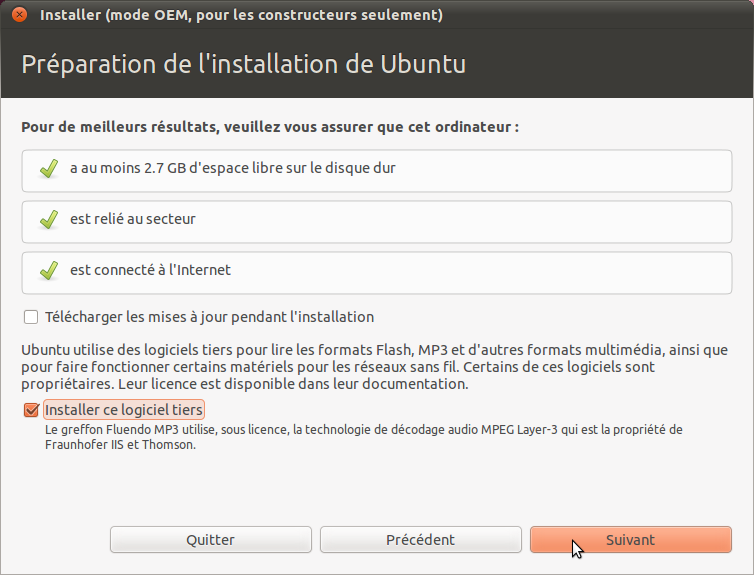The width and height of the screenshot is (754, 575).
Task: Click the bold 'Pour de meilleurs résultats' instruction
Action: (x=270, y=128)
